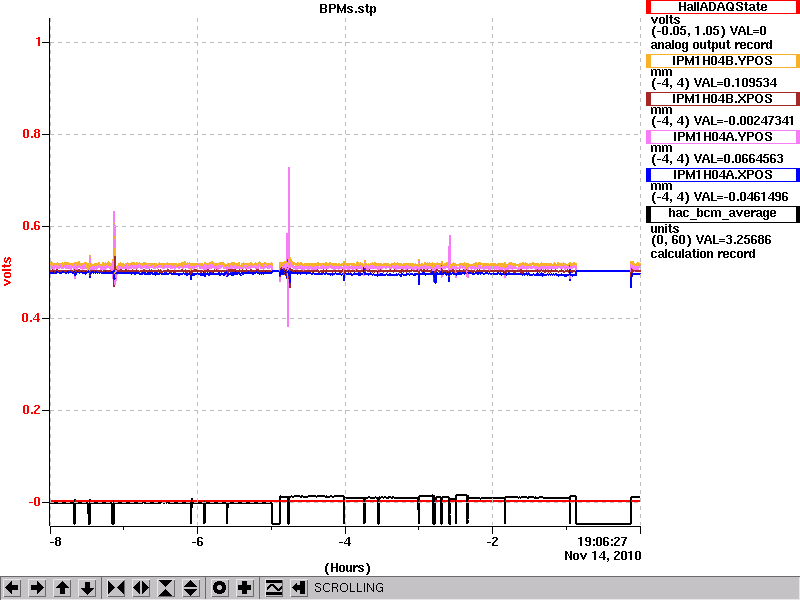Click the 'units' label under hac_bcm_average
This screenshot has width=800, height=600.
(x=665, y=229)
